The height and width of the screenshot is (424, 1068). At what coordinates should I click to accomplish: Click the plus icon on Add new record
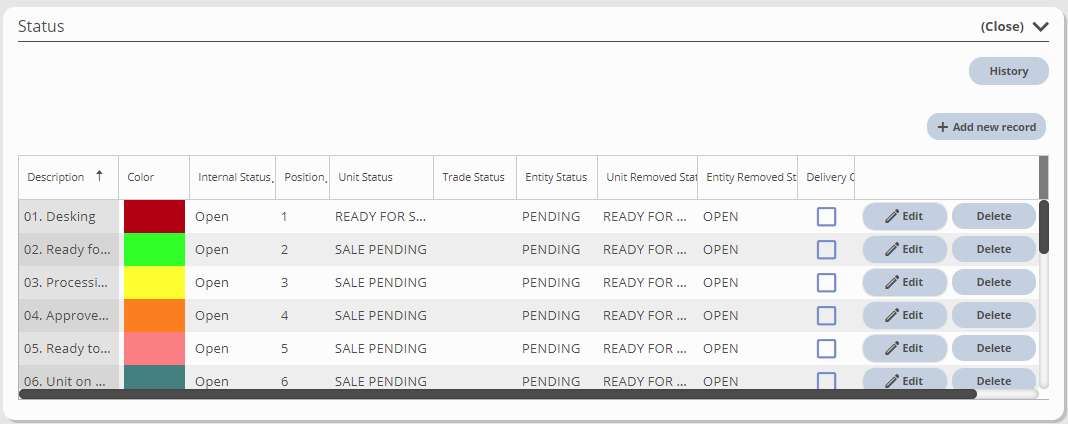(942, 127)
